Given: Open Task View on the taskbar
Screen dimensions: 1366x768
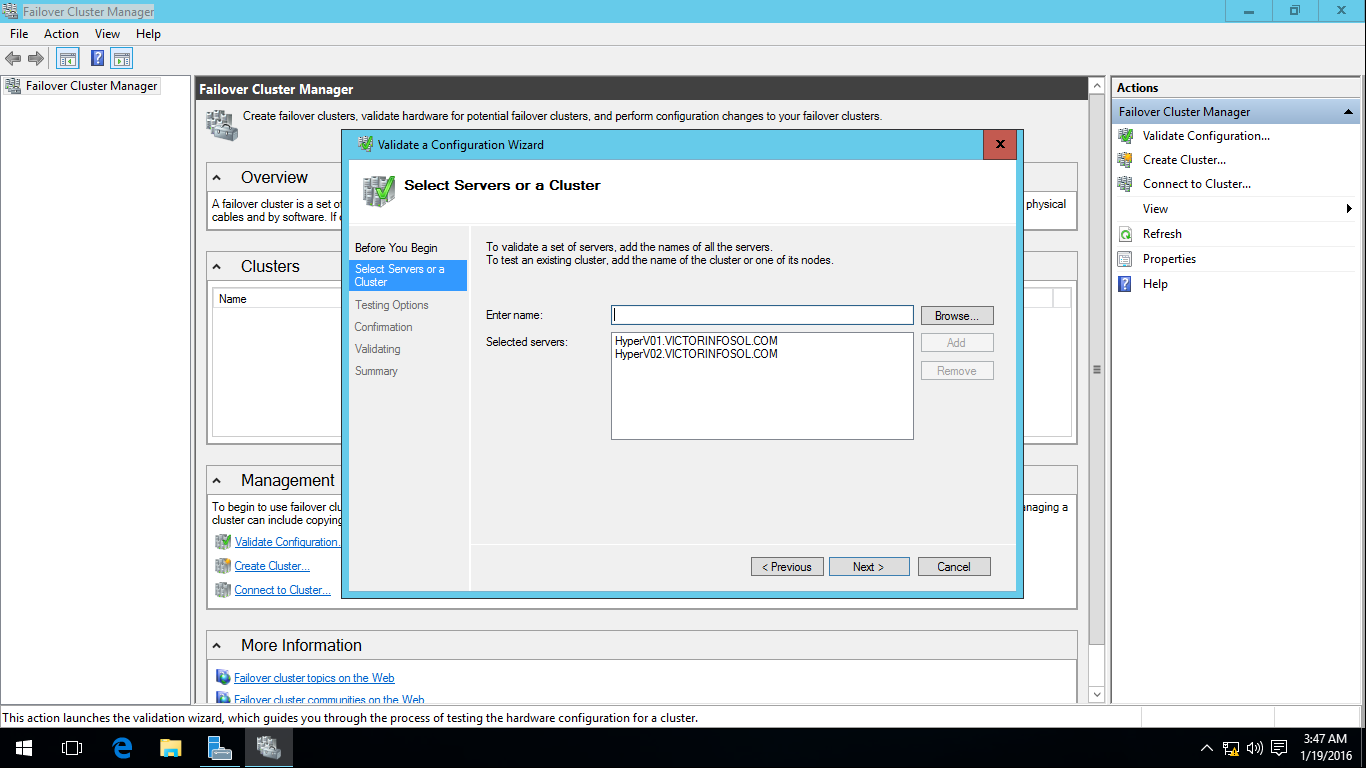Looking at the screenshot, I should tap(72, 748).
